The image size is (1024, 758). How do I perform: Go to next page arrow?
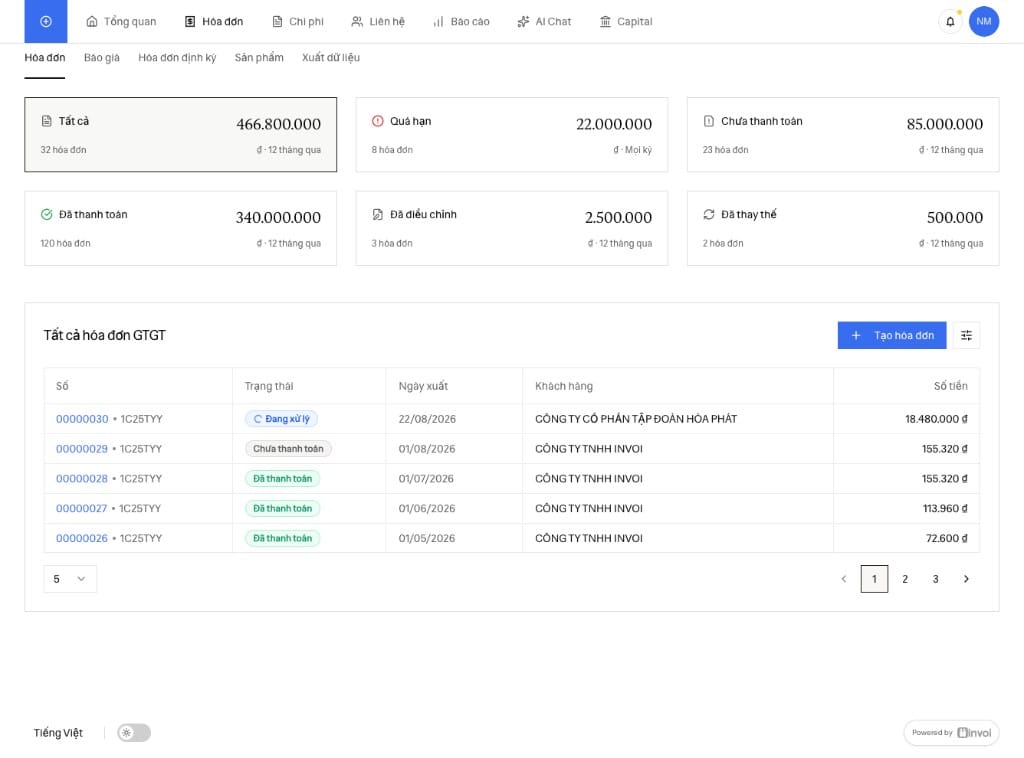(966, 579)
